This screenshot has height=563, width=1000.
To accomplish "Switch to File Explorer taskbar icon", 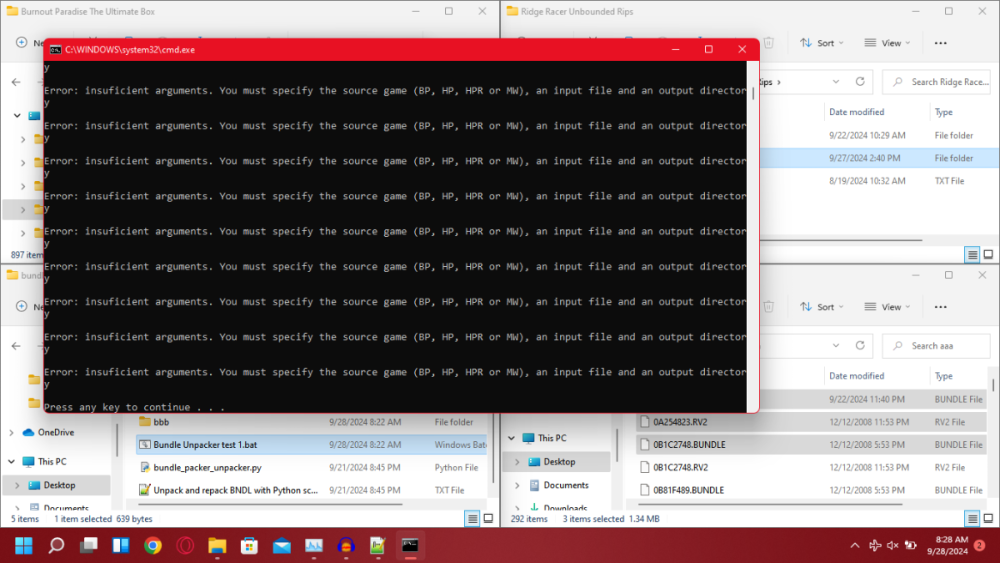I will click(217, 546).
